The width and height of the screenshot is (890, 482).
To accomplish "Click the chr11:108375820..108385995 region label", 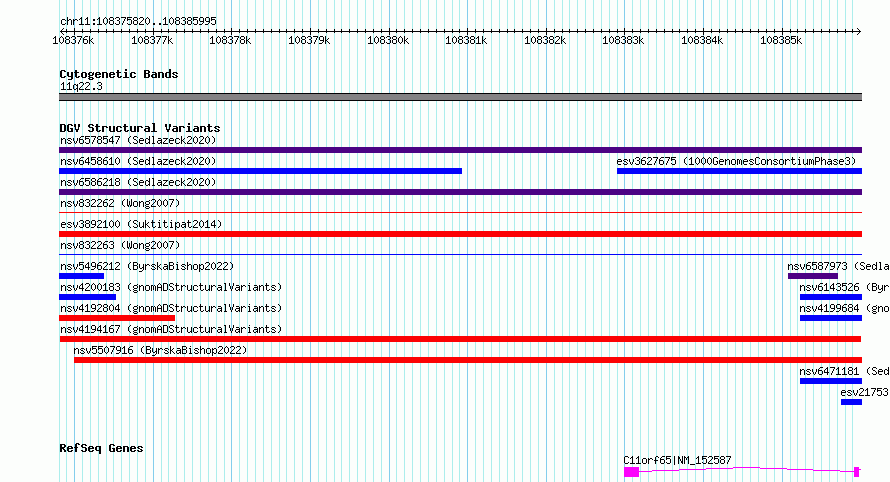I will coord(138,21).
